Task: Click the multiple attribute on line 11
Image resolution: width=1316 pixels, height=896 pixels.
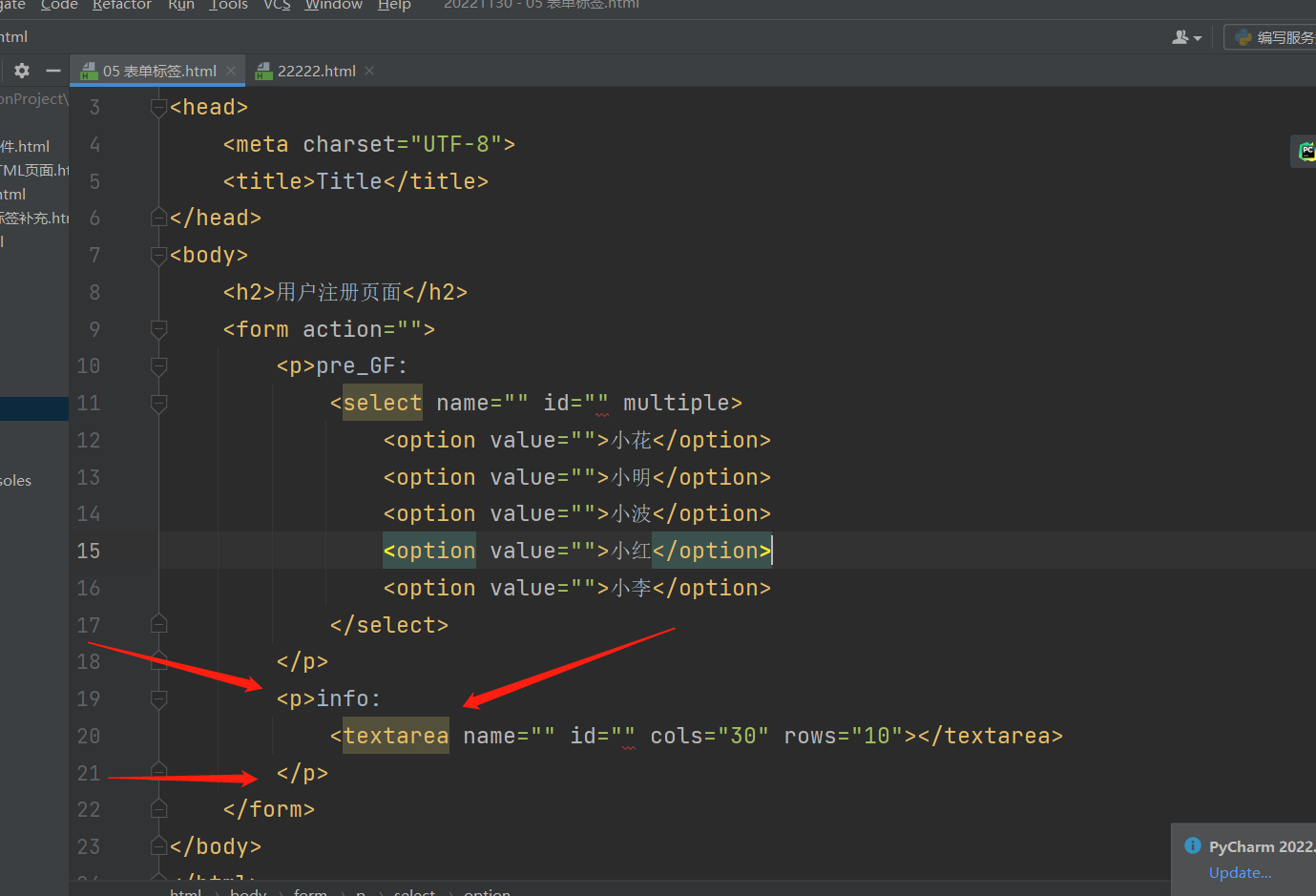Action: click(x=677, y=404)
